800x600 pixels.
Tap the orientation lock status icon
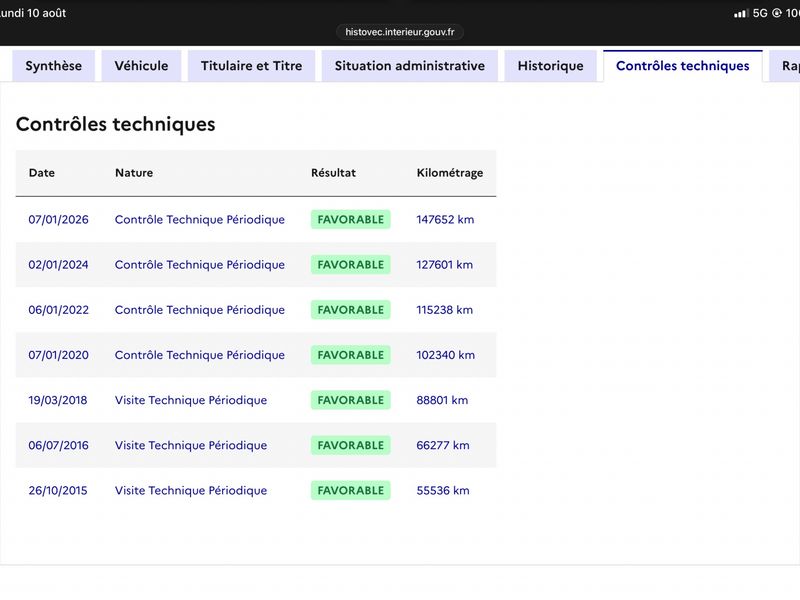click(x=777, y=13)
